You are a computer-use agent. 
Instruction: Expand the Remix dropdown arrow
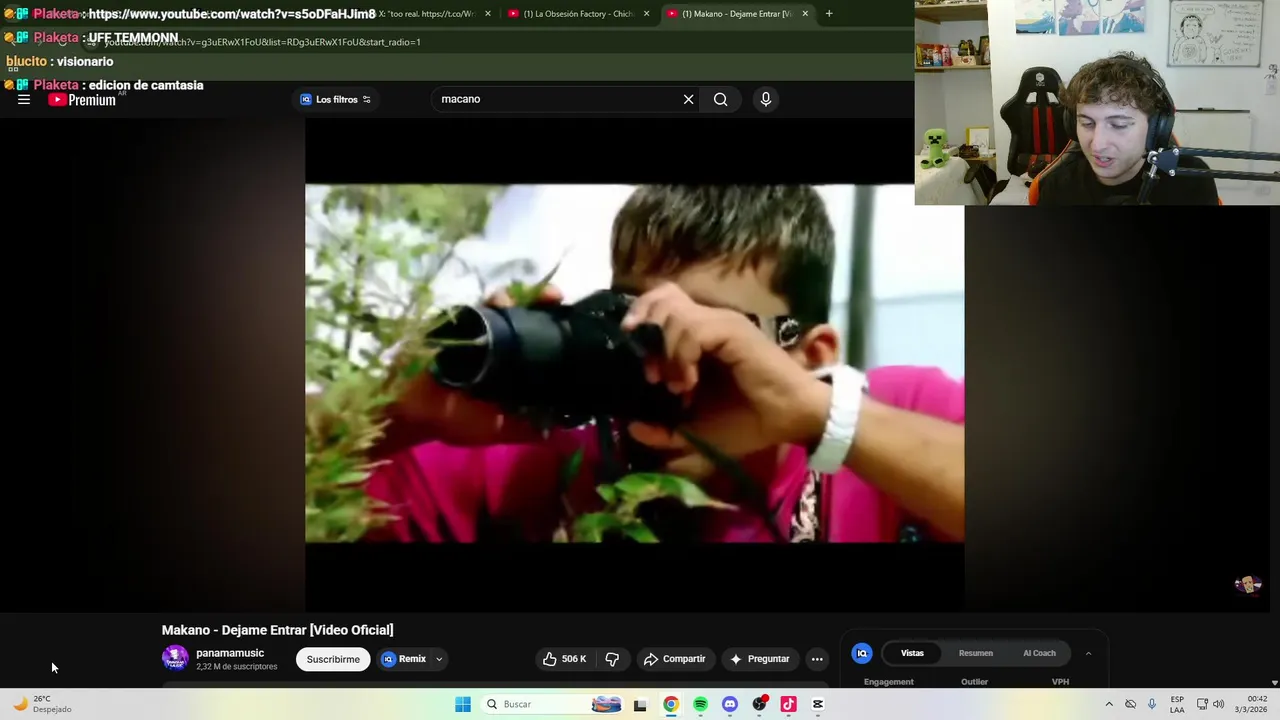pyautogui.click(x=439, y=659)
